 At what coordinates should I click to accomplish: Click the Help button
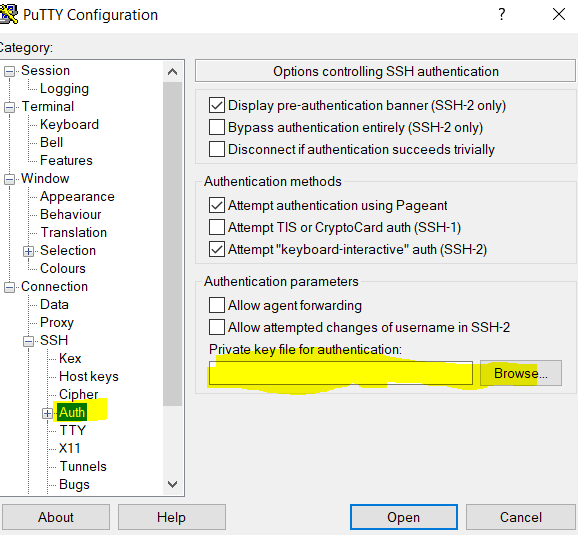(171, 517)
